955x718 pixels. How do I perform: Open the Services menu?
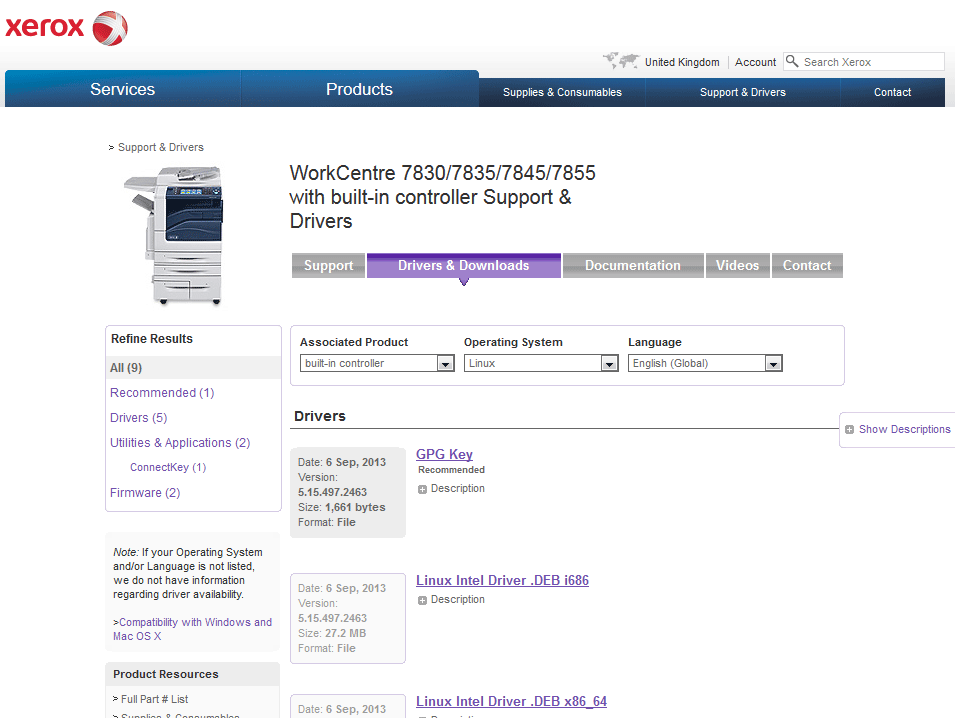[x=122, y=90]
